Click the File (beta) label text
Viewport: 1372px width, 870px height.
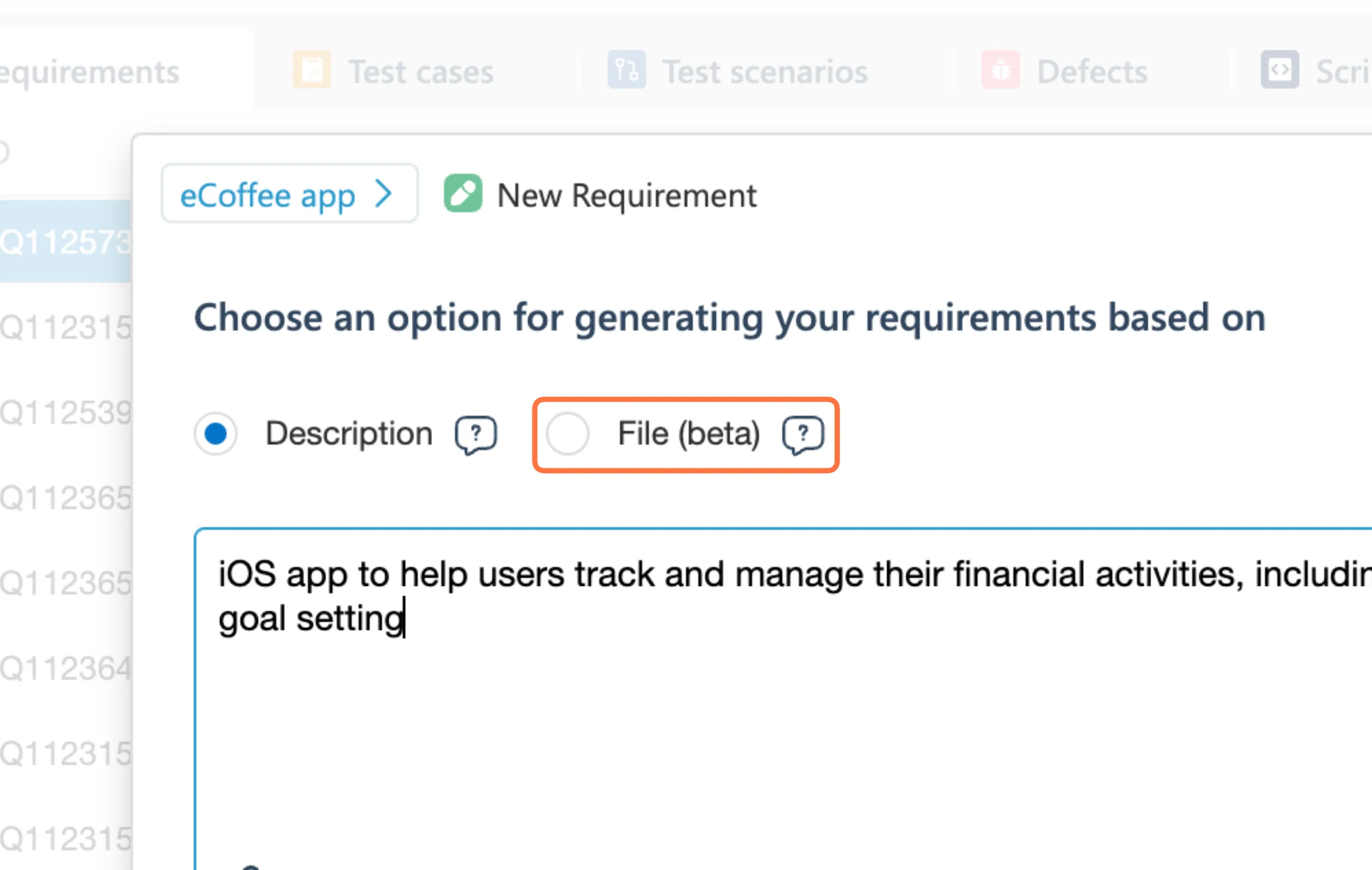click(689, 434)
